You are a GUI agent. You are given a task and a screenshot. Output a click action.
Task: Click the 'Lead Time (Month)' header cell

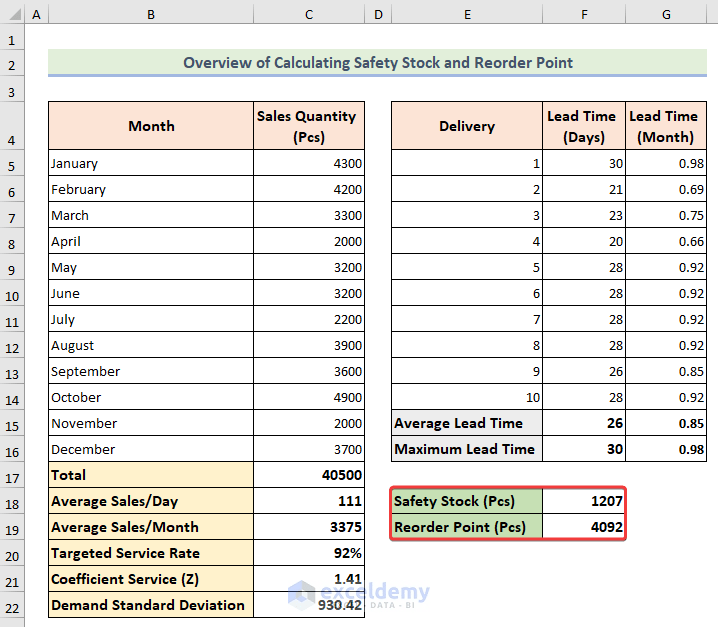pyautogui.click(x=666, y=126)
